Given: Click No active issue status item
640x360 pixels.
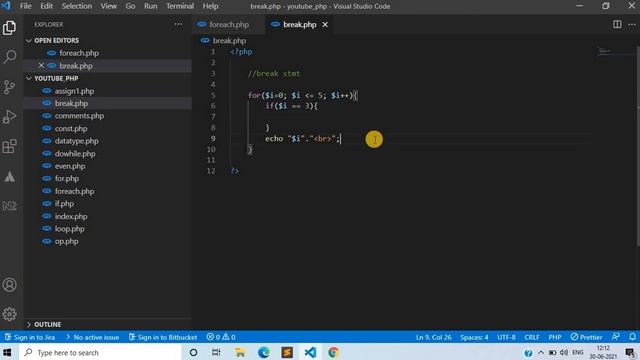Looking at the screenshot, I should (92, 337).
